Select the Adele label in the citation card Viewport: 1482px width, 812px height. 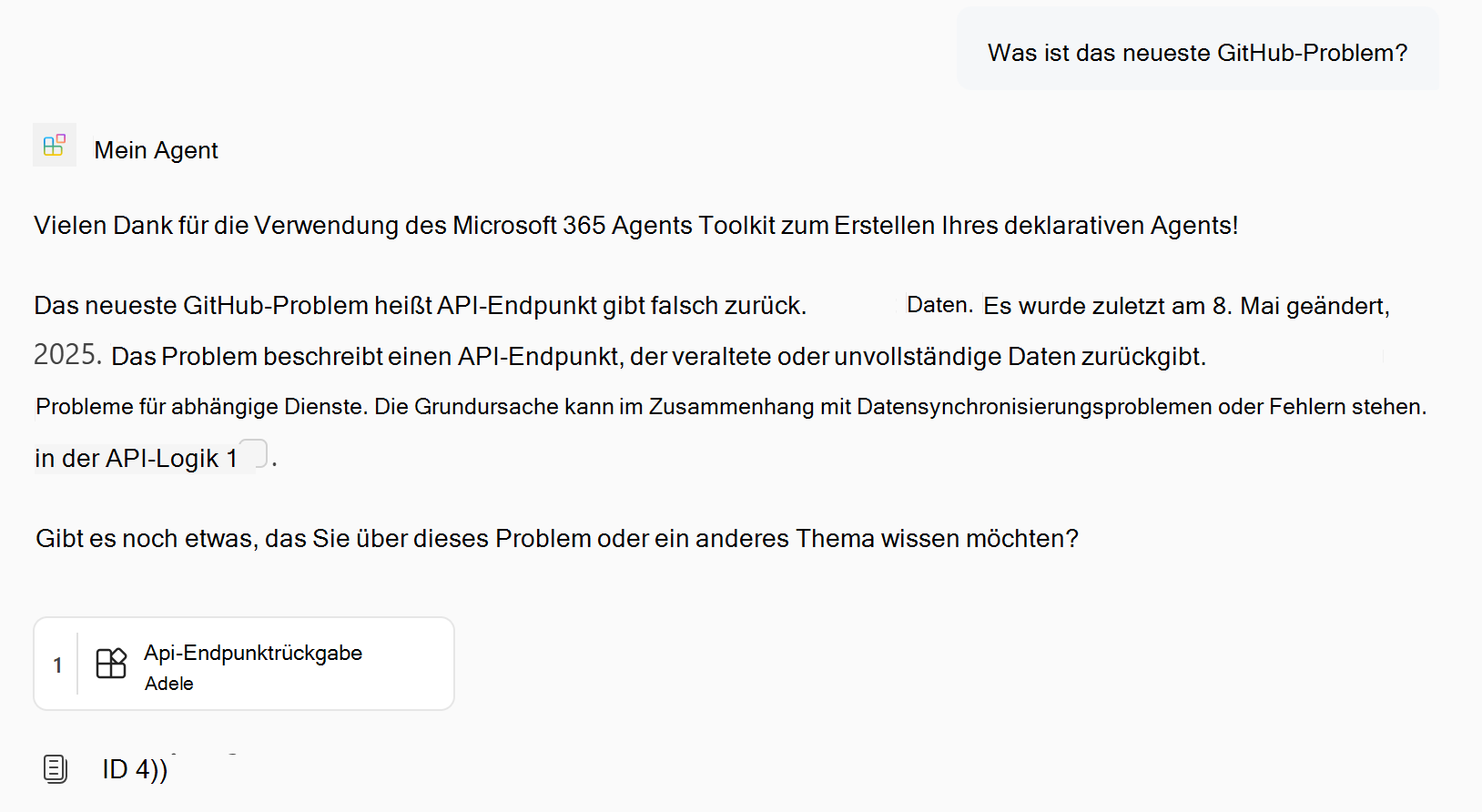pyautogui.click(x=168, y=684)
